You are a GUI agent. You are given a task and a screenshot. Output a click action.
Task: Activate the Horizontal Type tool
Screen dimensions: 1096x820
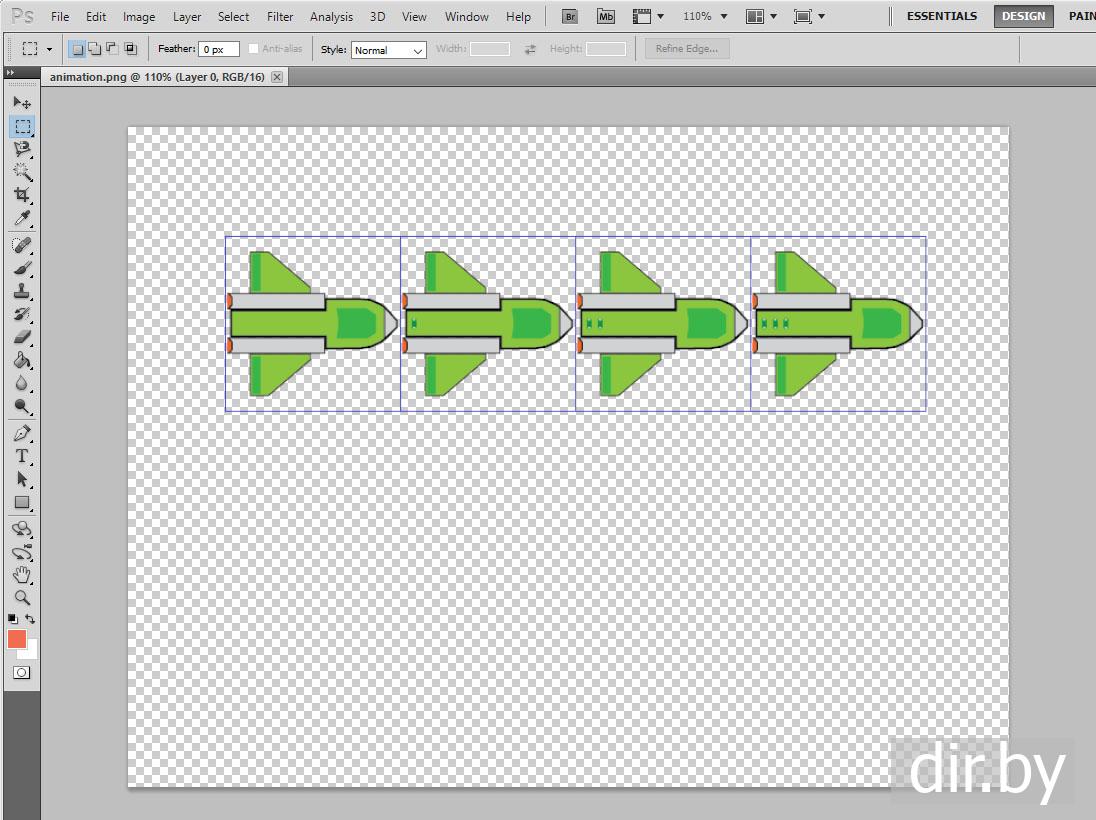tap(22, 456)
